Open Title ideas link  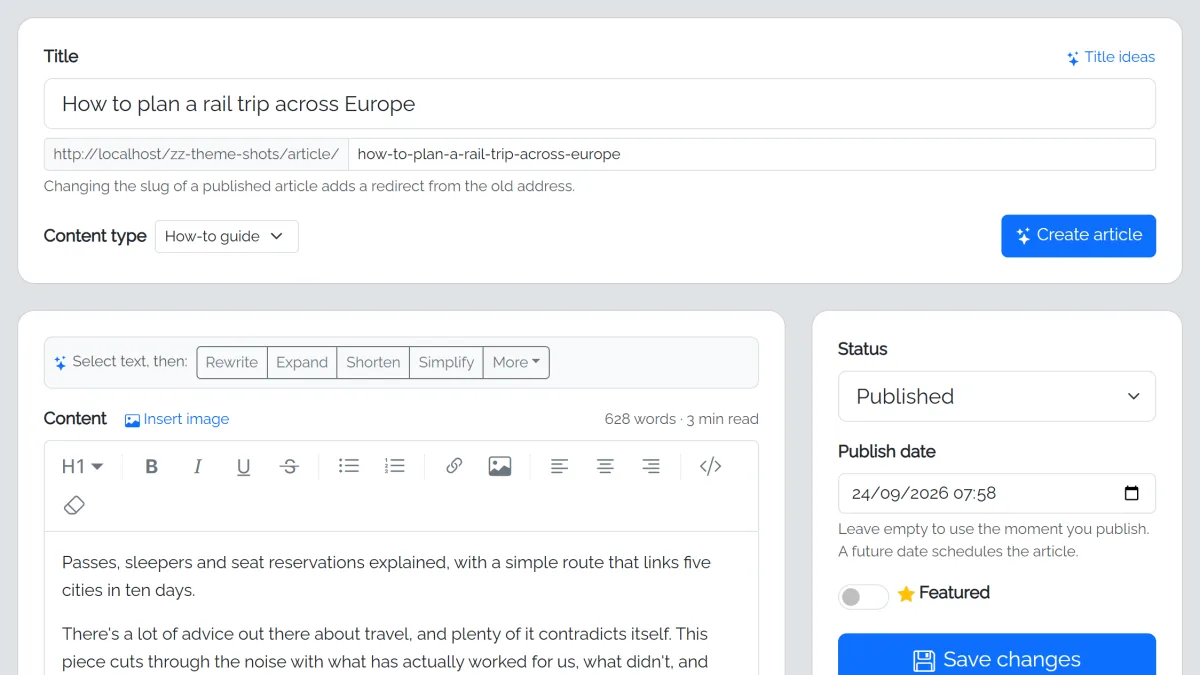pyautogui.click(x=1110, y=57)
